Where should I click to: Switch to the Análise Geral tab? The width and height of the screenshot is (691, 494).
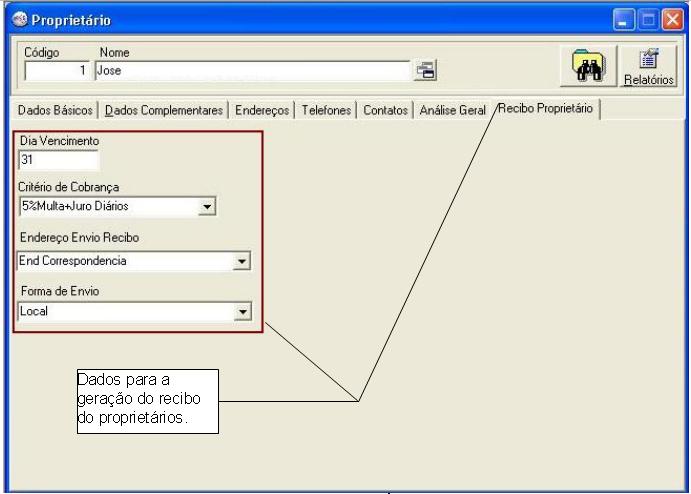coord(453,109)
